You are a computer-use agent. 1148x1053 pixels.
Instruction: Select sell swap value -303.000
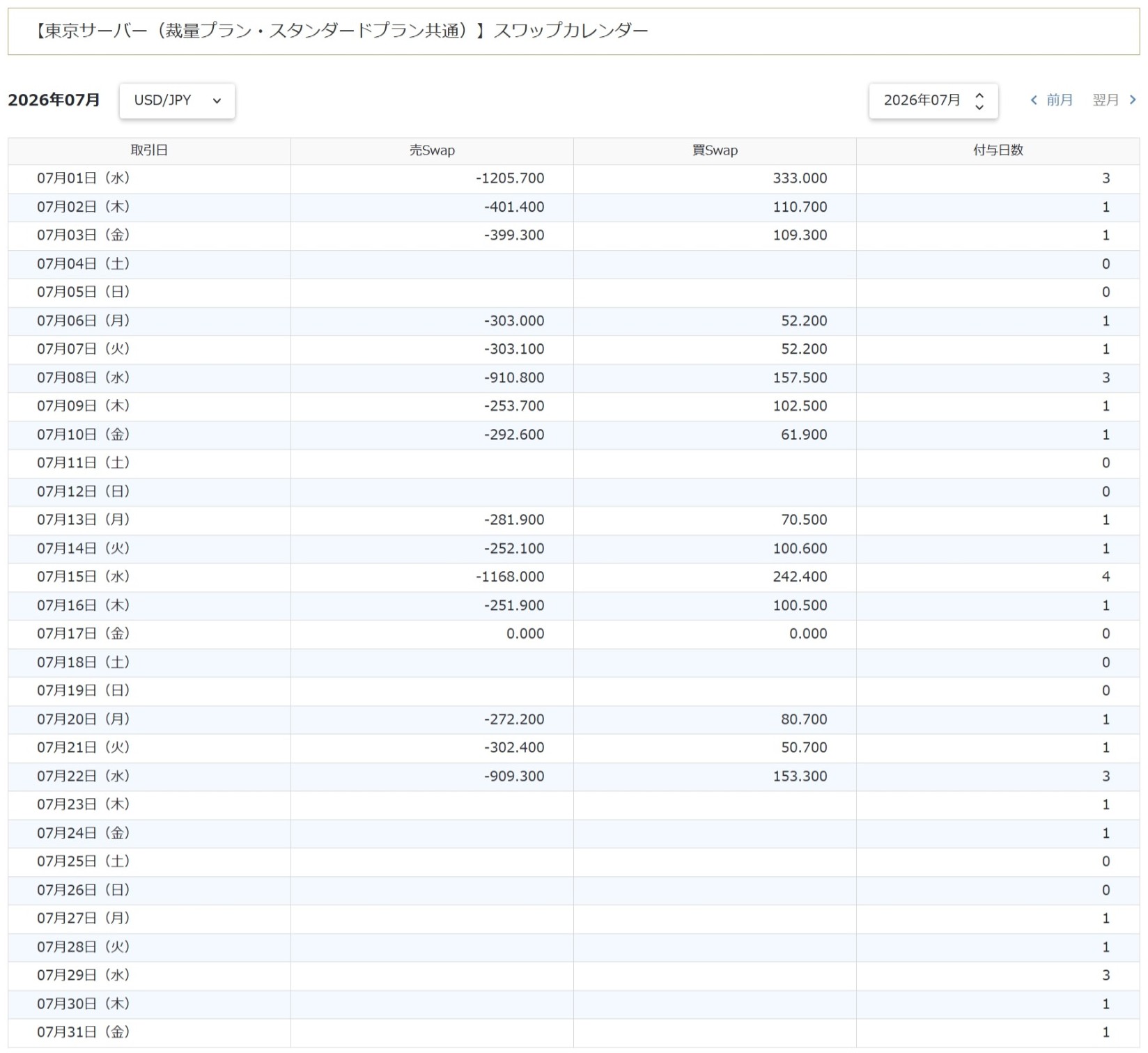(514, 321)
